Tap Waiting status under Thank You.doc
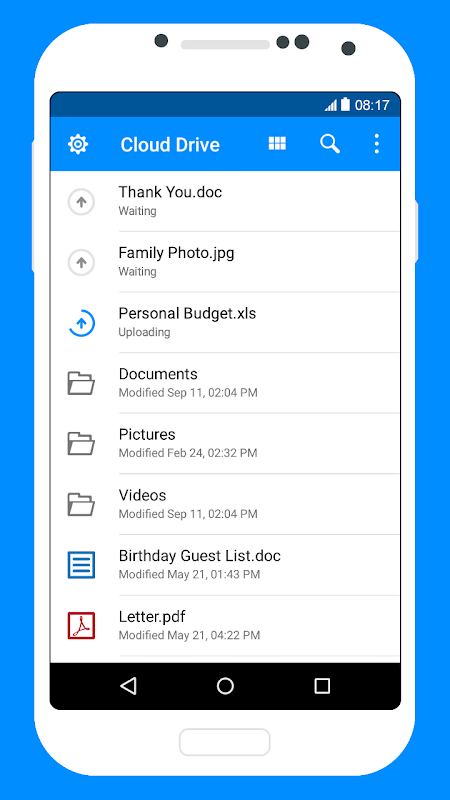Image resolution: width=450 pixels, height=800 pixels. pyautogui.click(x=138, y=211)
